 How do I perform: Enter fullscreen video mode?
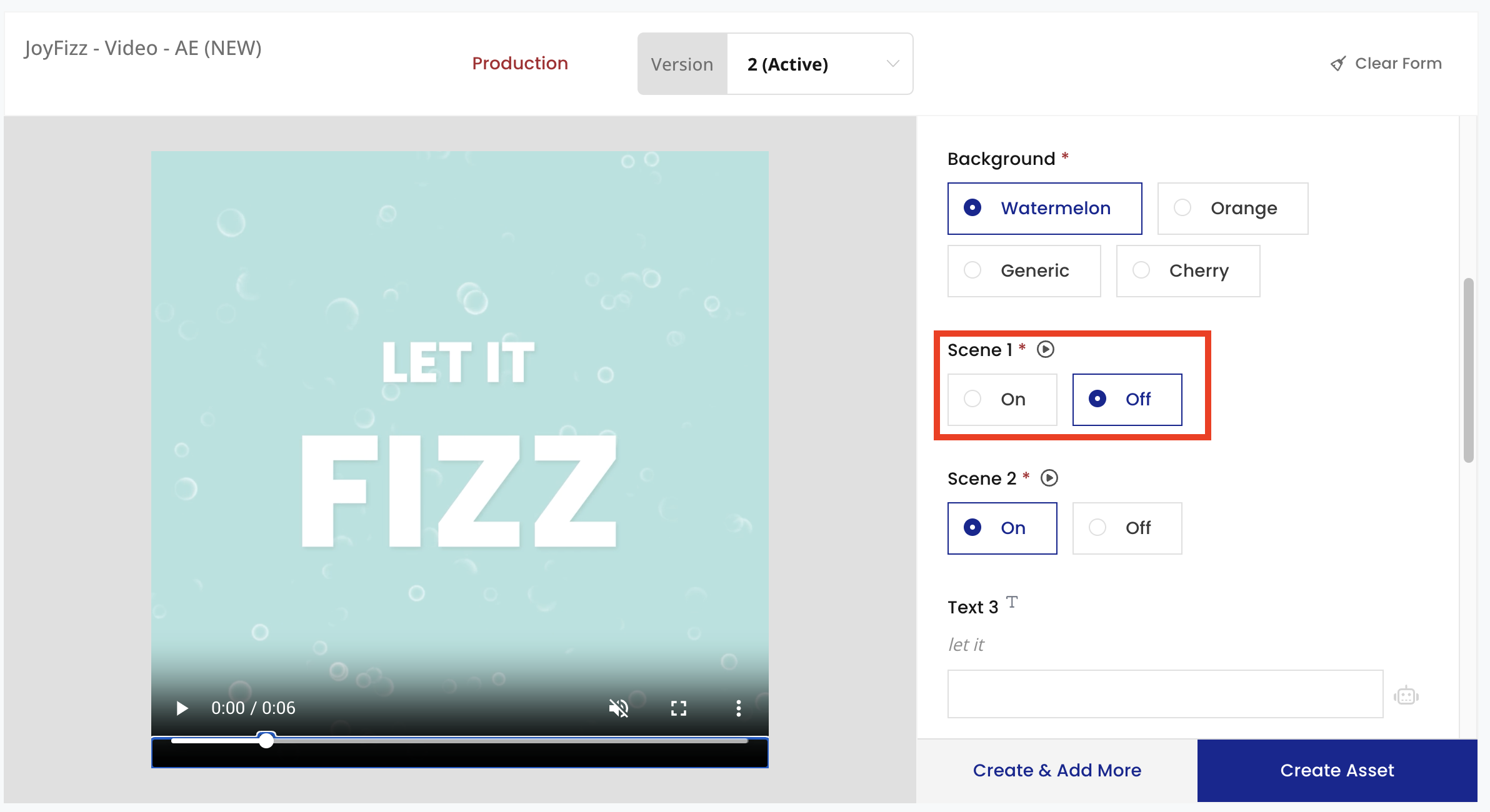[x=679, y=708]
